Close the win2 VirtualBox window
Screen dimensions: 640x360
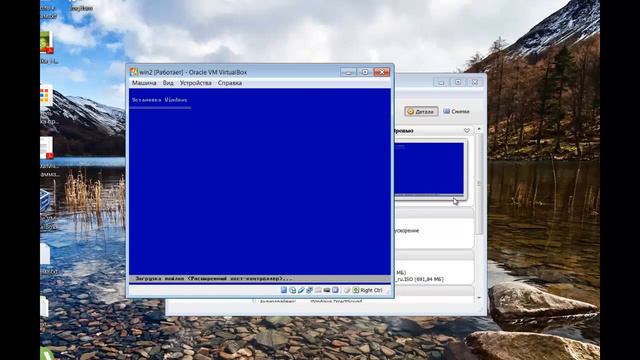[382, 72]
